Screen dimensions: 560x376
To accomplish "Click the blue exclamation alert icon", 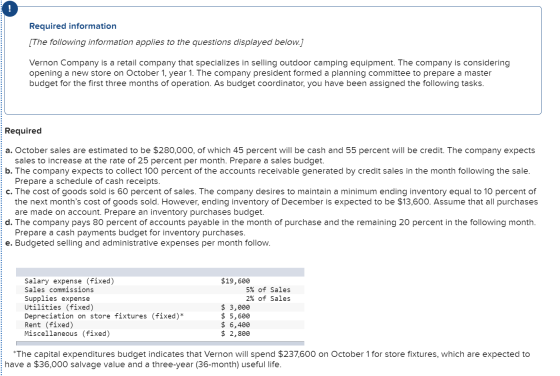I will pos(9,9).
